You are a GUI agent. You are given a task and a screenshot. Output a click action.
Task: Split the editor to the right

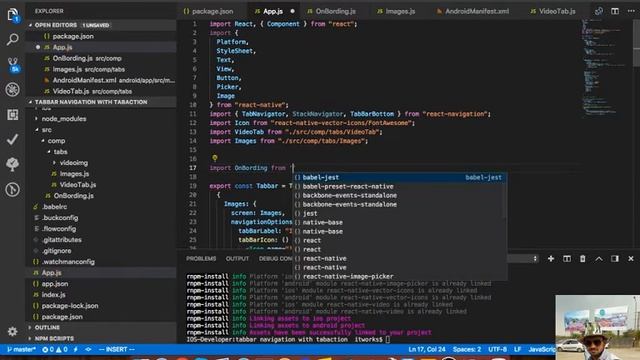click(615, 11)
